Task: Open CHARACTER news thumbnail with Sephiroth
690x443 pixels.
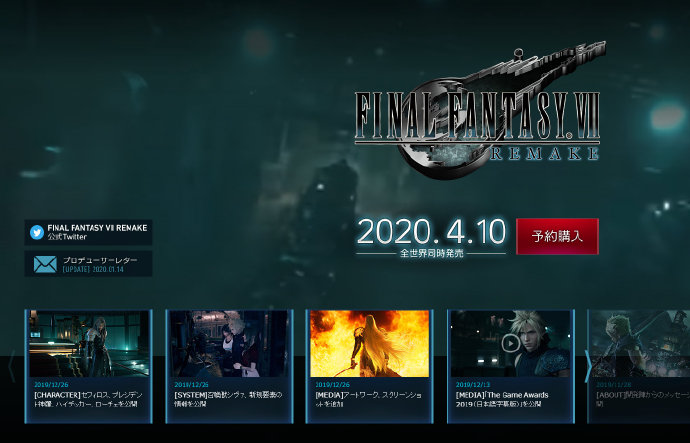Action: 89,344
